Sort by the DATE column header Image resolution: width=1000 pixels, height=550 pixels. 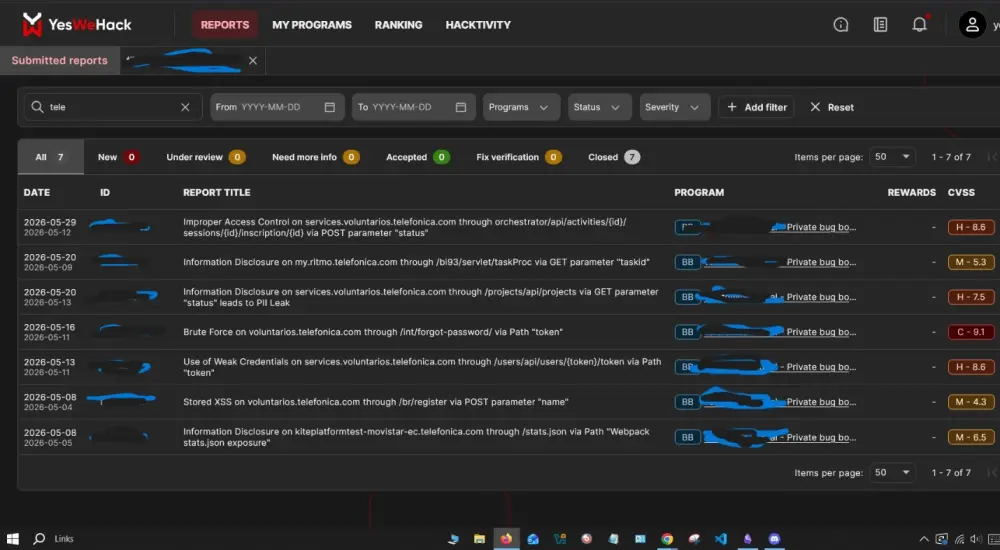pos(36,192)
